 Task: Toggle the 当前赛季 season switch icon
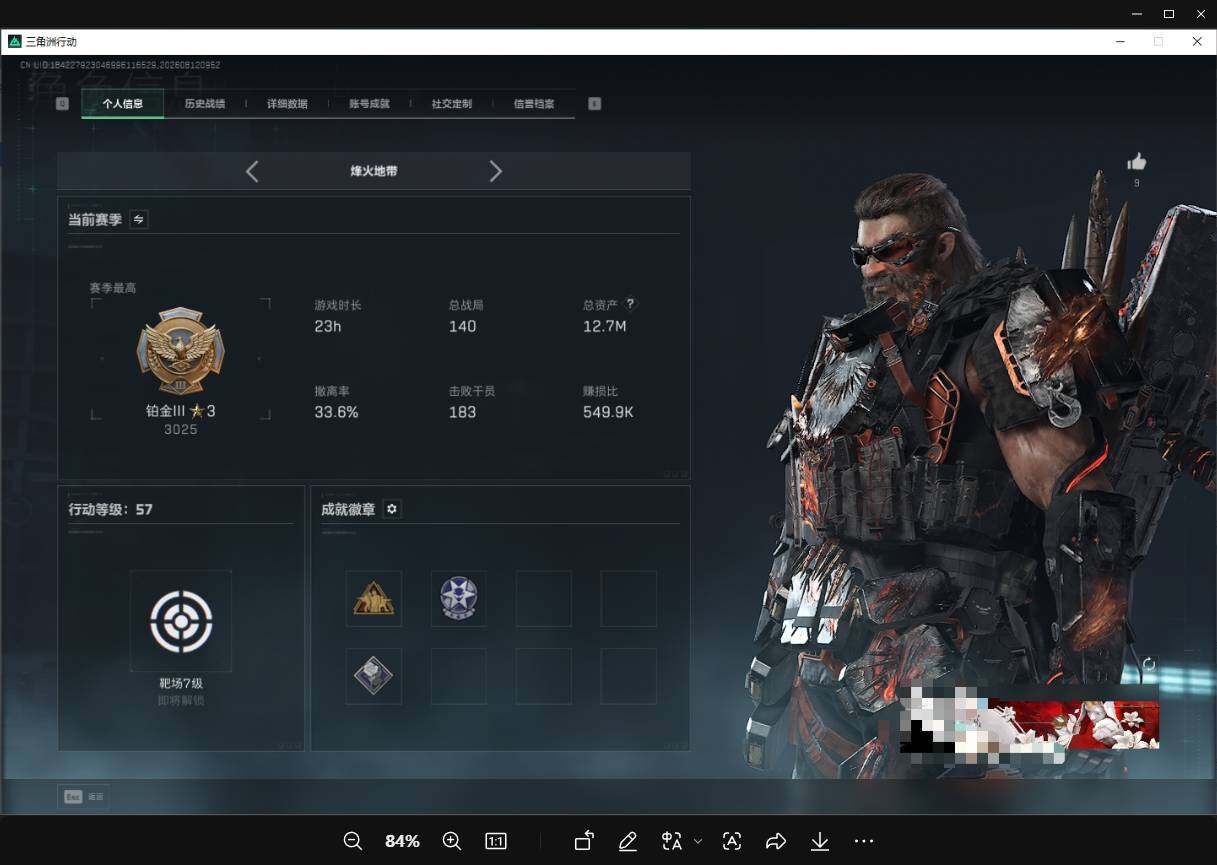click(x=139, y=219)
